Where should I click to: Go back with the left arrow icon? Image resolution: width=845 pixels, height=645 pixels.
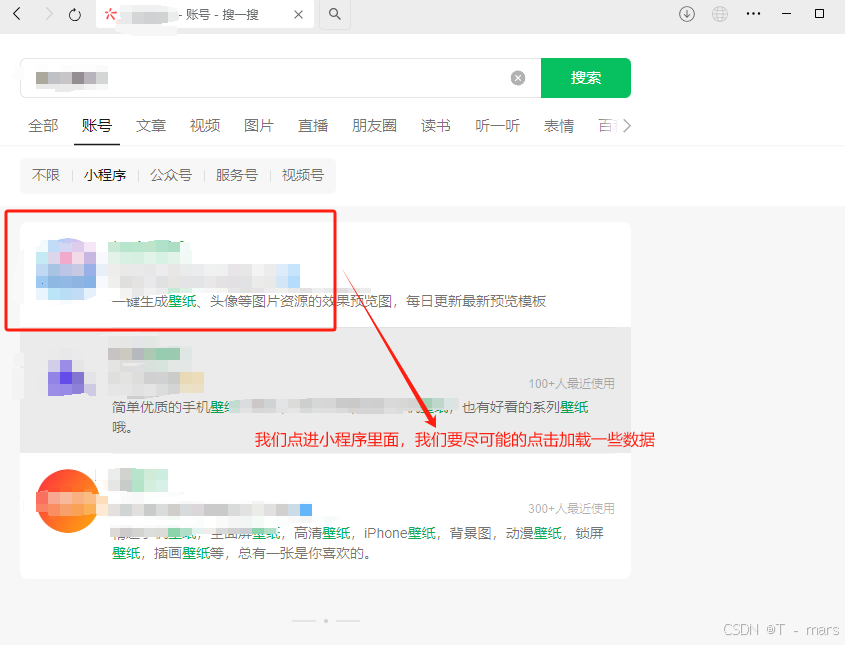tap(17, 14)
